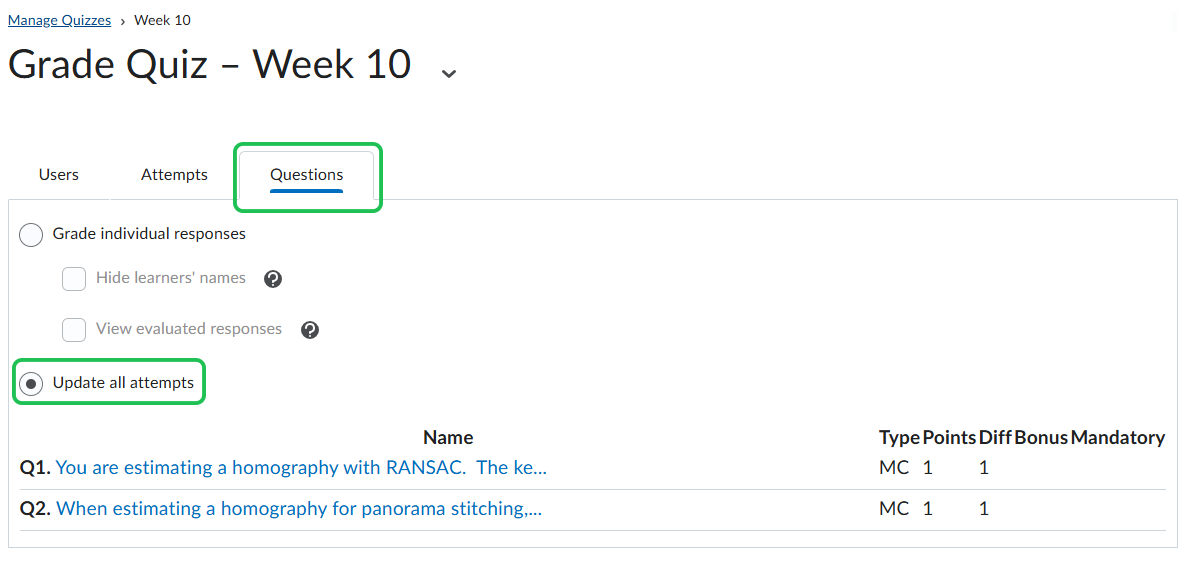Open the Manage Quizzes breadcrumb link
The height and width of the screenshot is (576, 1200).
(59, 20)
